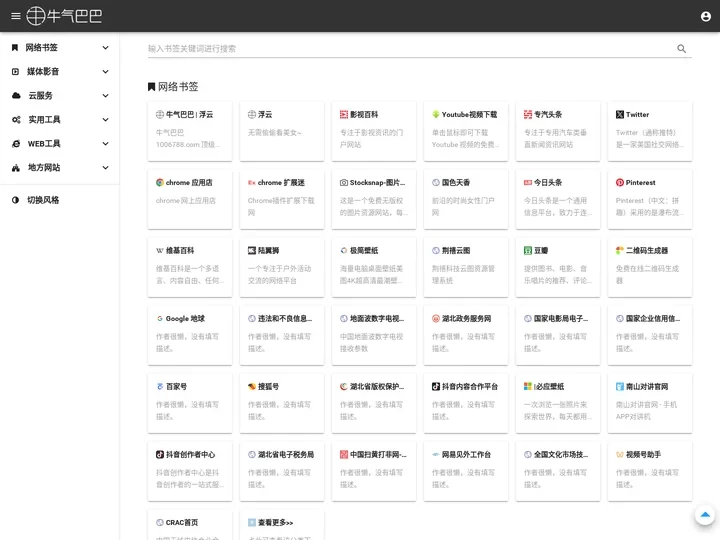This screenshot has width=720, height=540.
Task: Click the 牛气巴巴 site logo
Action: pos(64,16)
